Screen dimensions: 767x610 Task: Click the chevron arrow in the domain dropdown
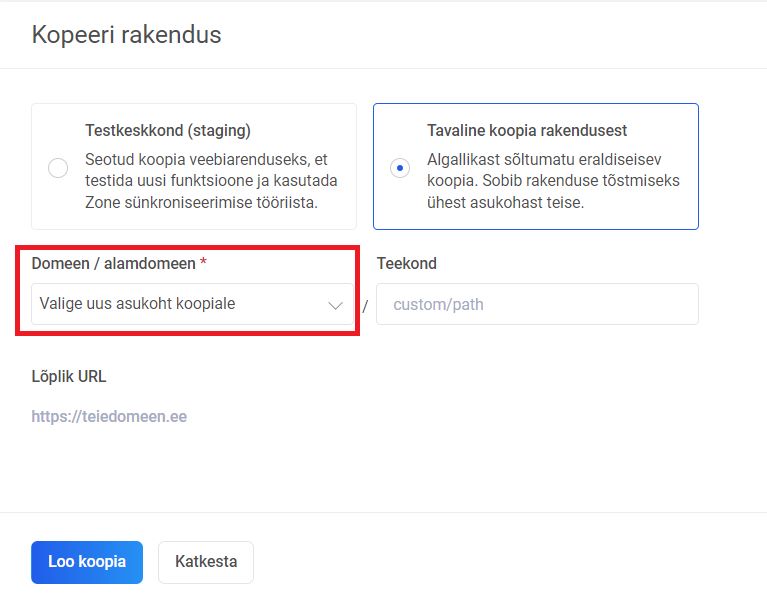coord(336,305)
